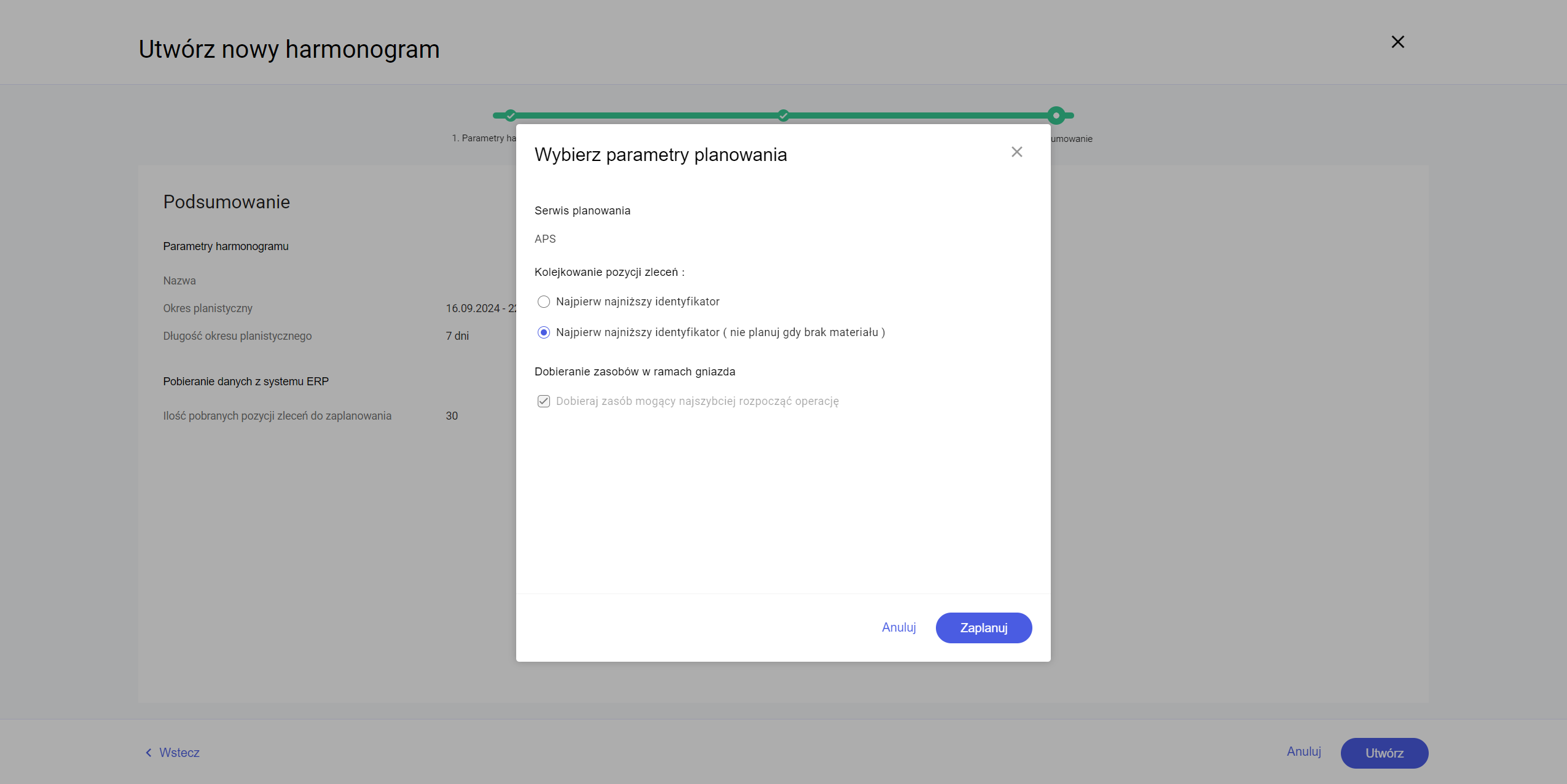Viewport: 1567px width, 784px height.
Task: Select Najpierw najniższy identyfikator radio button
Action: [543, 301]
